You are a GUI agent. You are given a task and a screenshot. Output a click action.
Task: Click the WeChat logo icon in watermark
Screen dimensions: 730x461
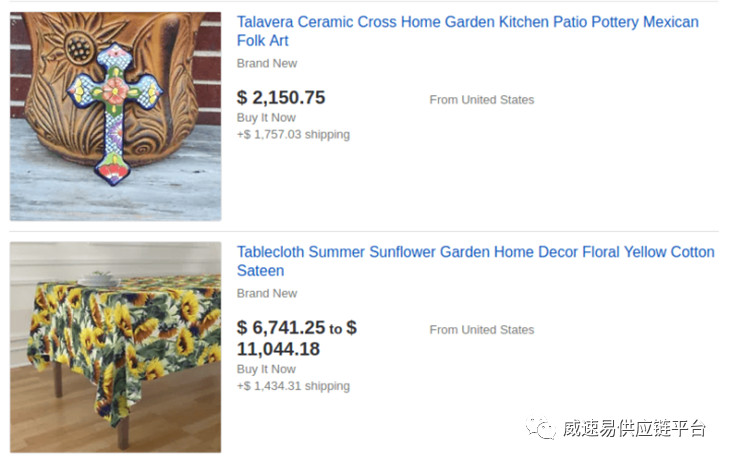click(541, 427)
